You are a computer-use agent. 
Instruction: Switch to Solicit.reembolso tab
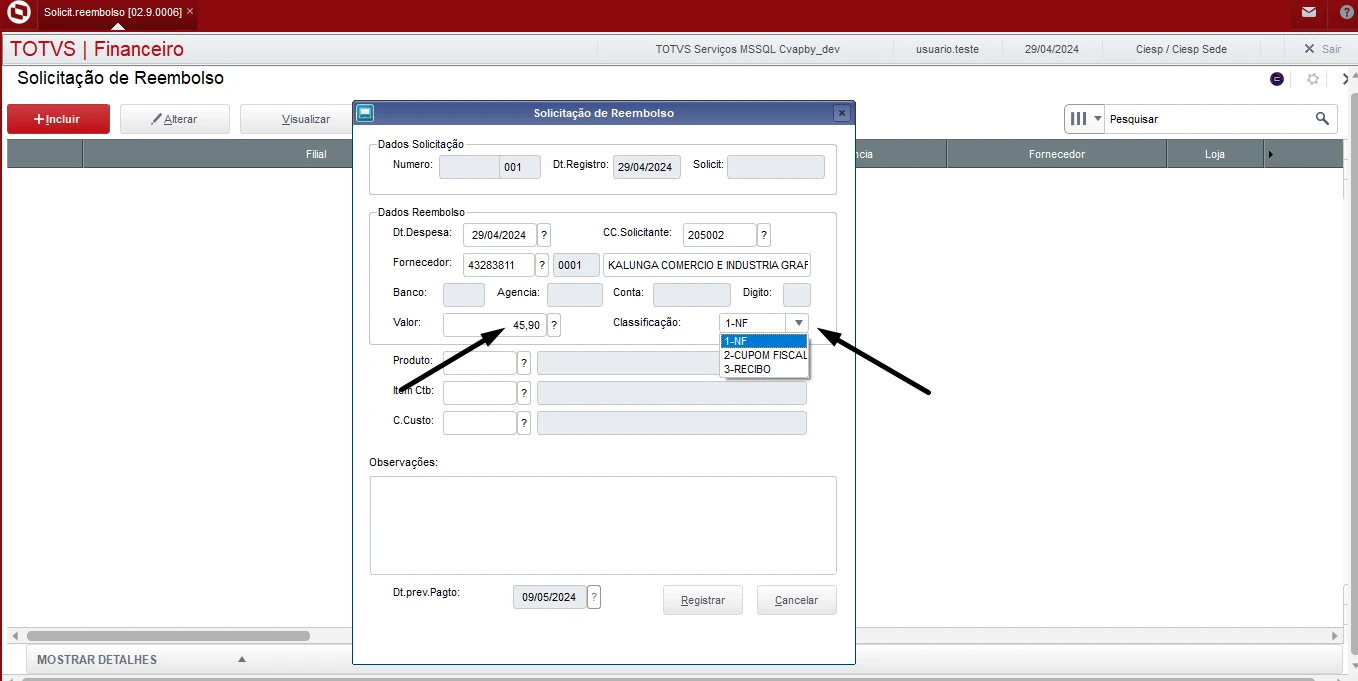coord(112,12)
